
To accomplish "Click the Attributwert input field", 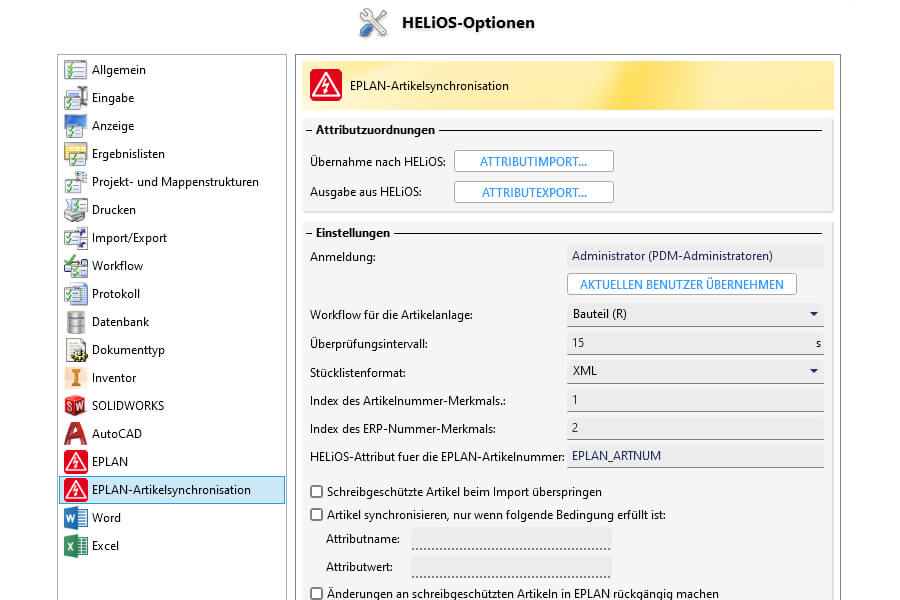I will pyautogui.click(x=511, y=567).
